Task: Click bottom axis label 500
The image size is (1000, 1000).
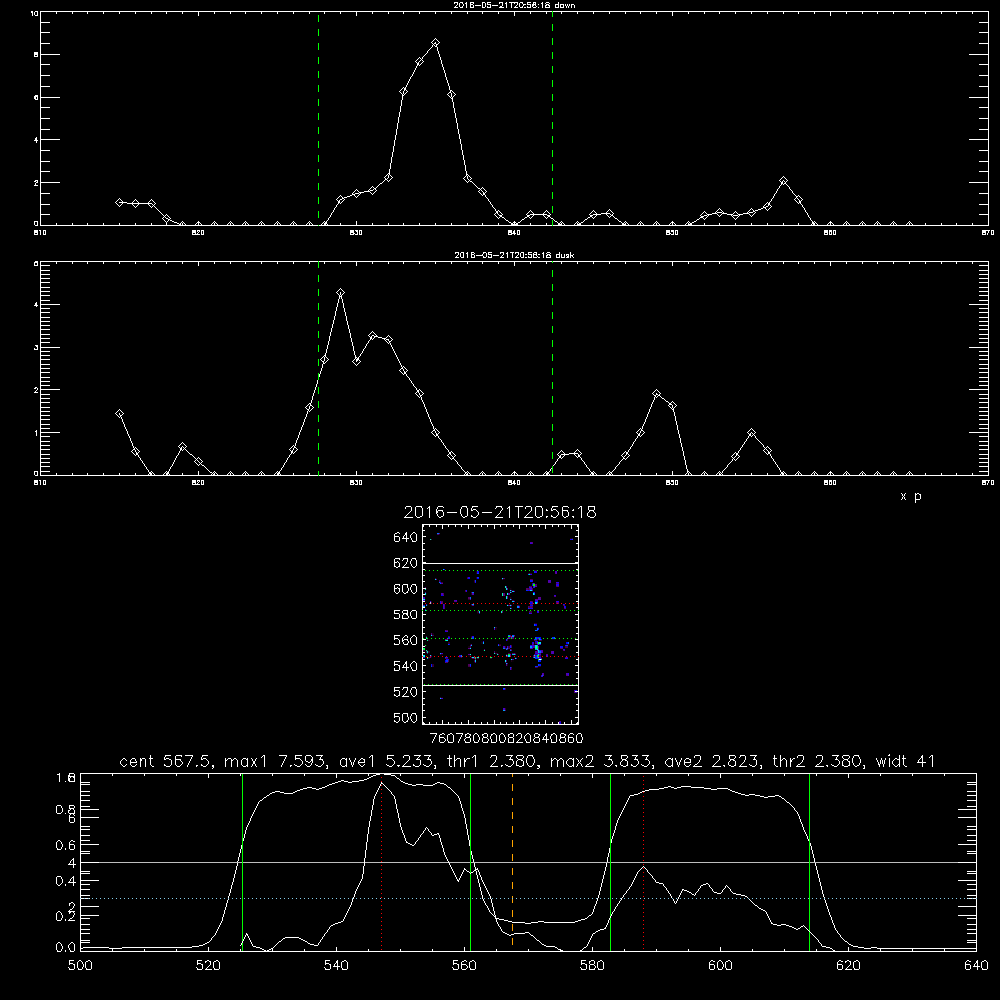Action: tap(80, 966)
